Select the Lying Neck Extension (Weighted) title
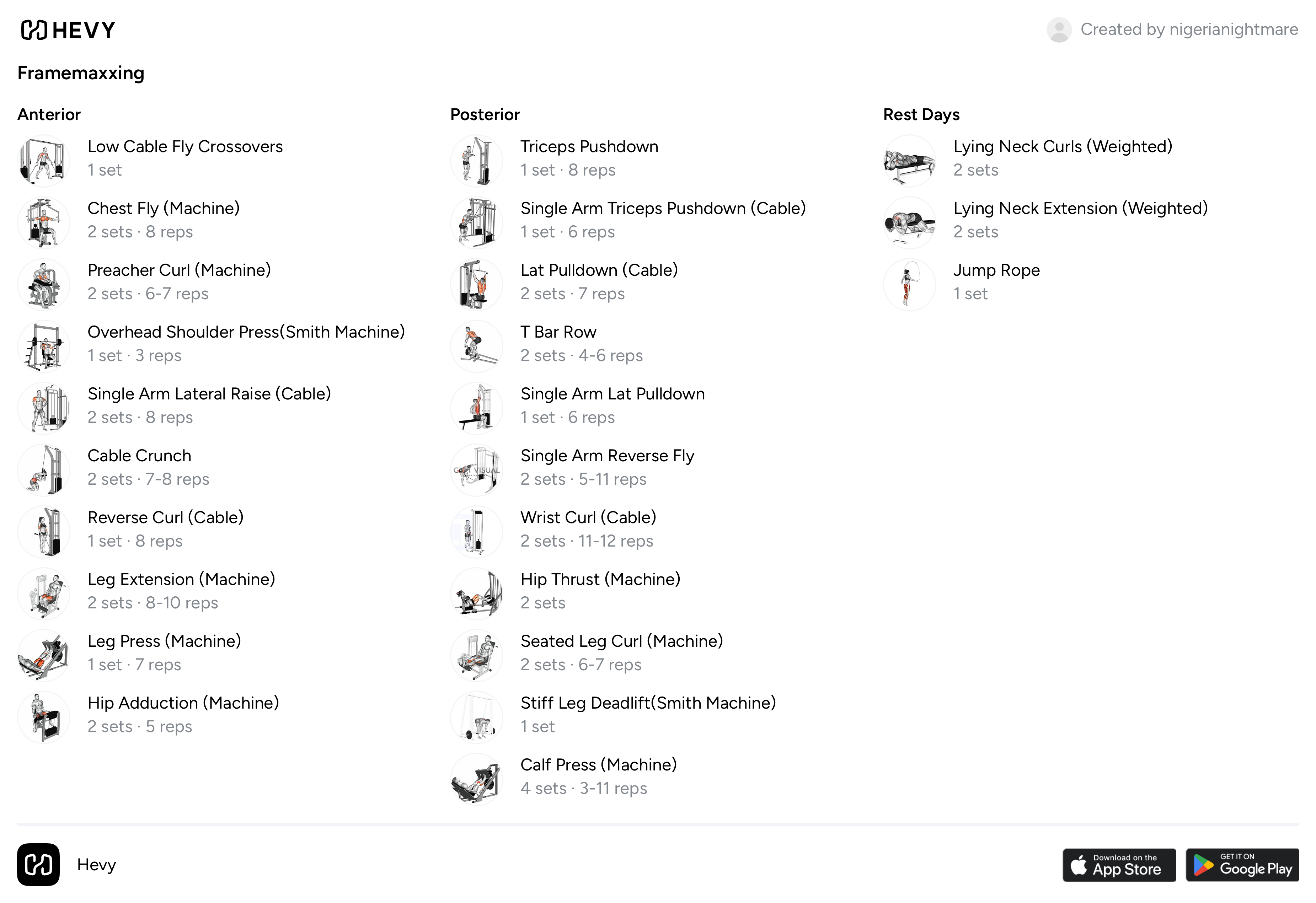The width and height of the screenshot is (1316, 903). [1080, 208]
